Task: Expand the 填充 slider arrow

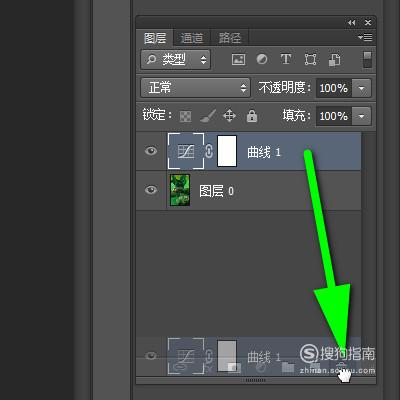Action: [x=361, y=116]
